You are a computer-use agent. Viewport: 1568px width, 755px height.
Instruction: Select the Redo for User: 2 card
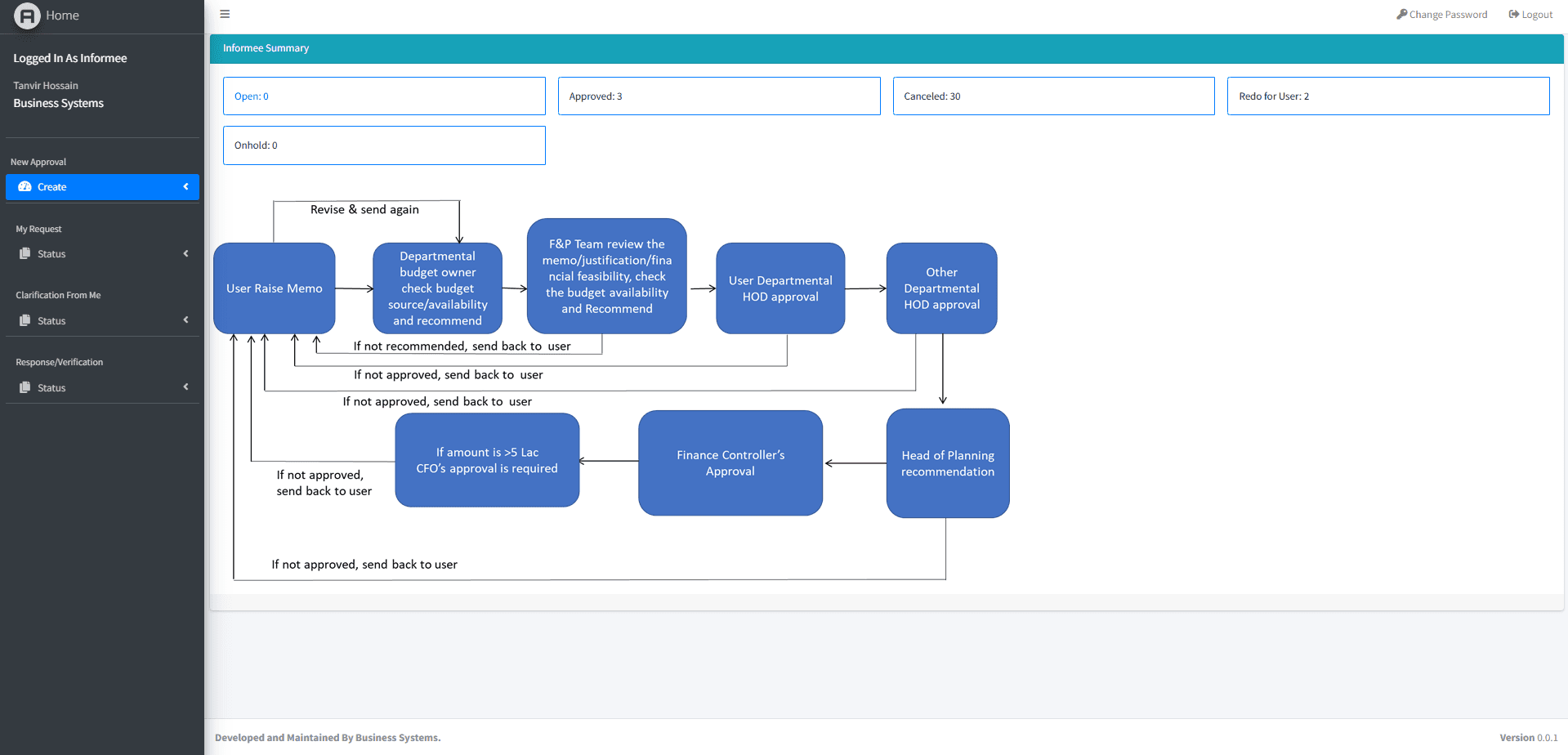pyautogui.click(x=1387, y=96)
